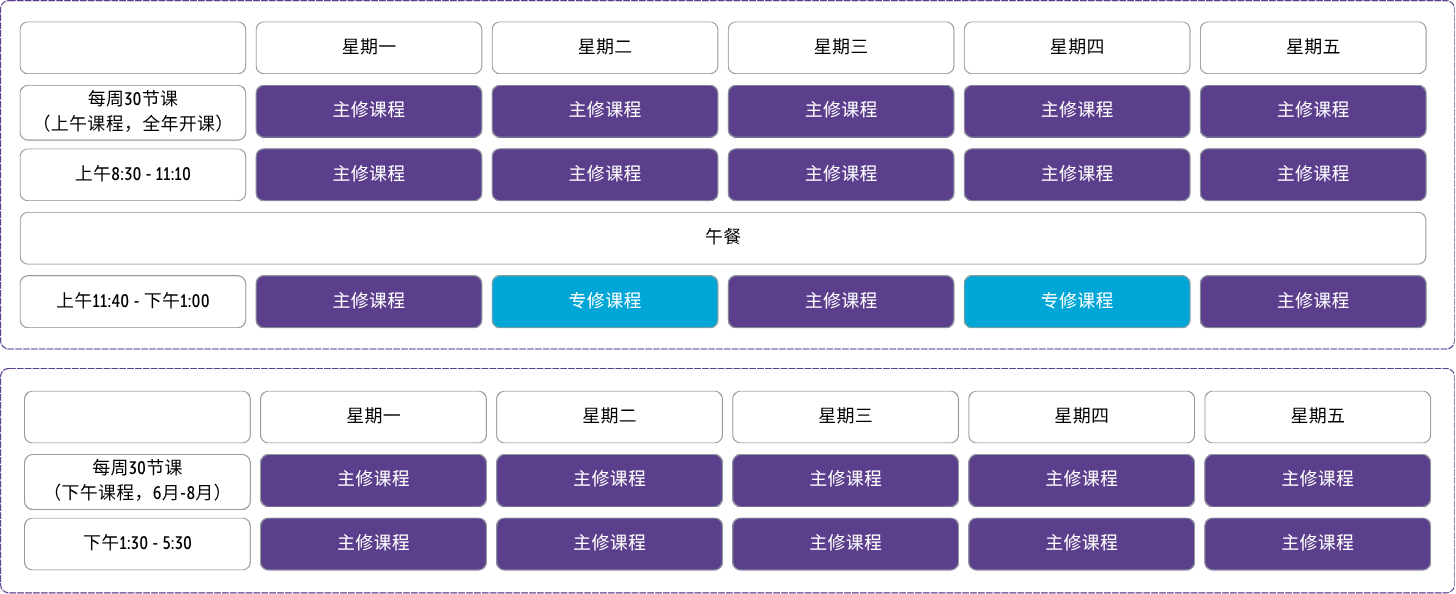Click the 下午课程，6月-8月 label cell
The height and width of the screenshot is (594, 1456).
(137, 480)
